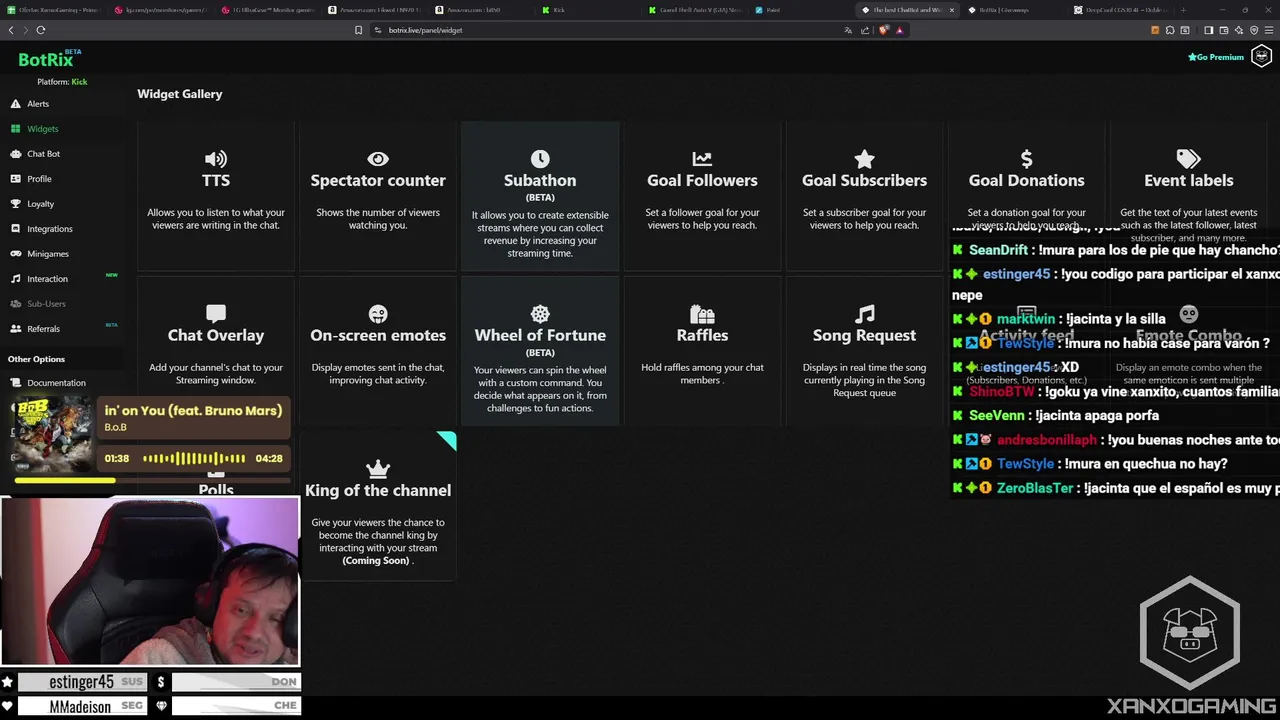
Task: Open the Subathon clock widget
Action: click(540, 197)
